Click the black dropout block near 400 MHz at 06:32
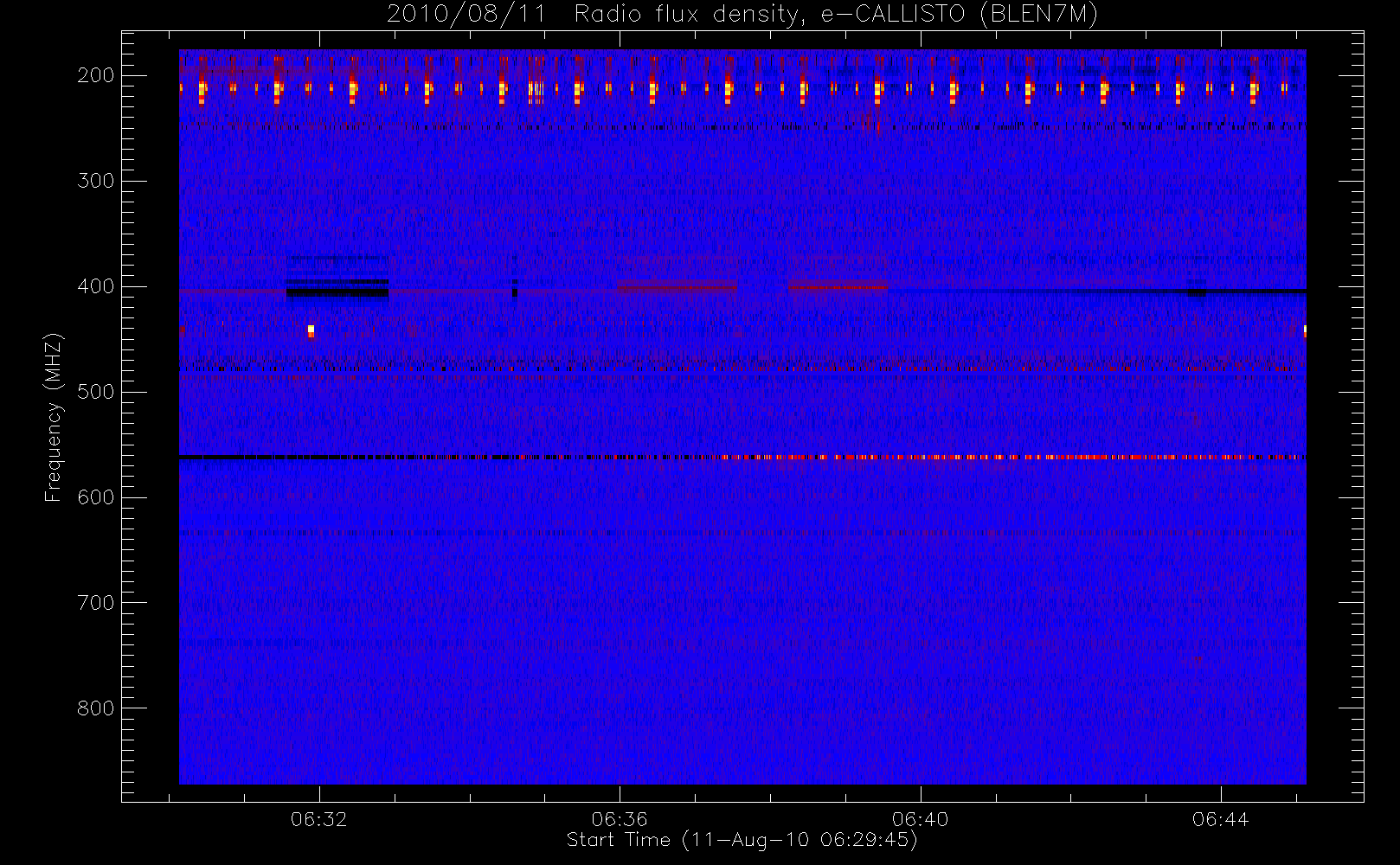 (x=337, y=292)
